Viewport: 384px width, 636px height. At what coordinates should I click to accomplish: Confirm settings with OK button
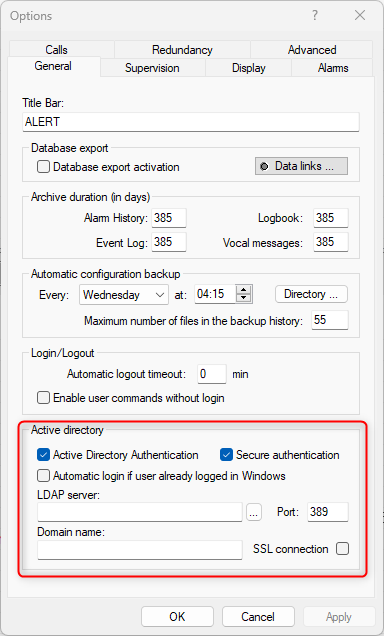click(x=177, y=617)
